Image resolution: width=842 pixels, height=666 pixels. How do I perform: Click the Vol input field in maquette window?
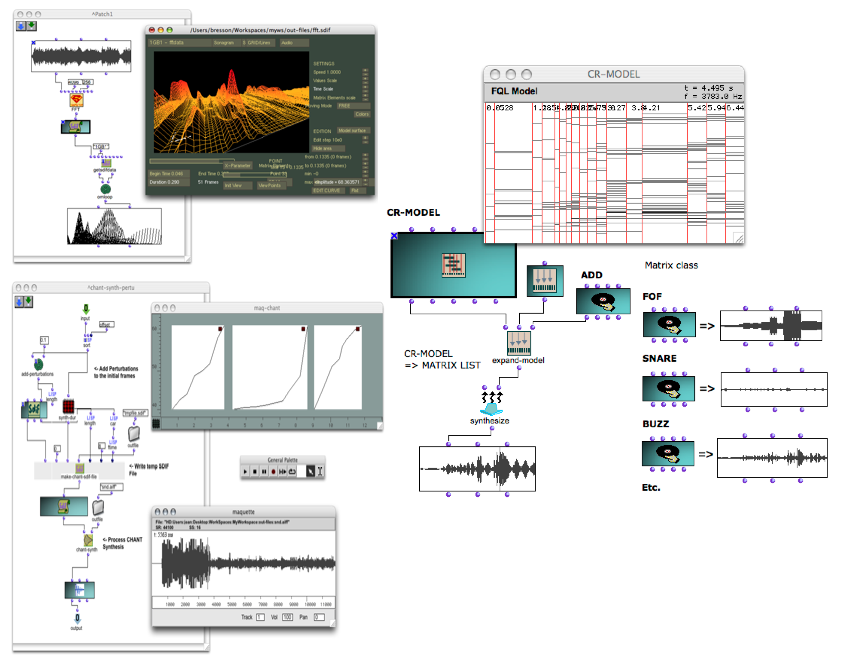coord(288,617)
